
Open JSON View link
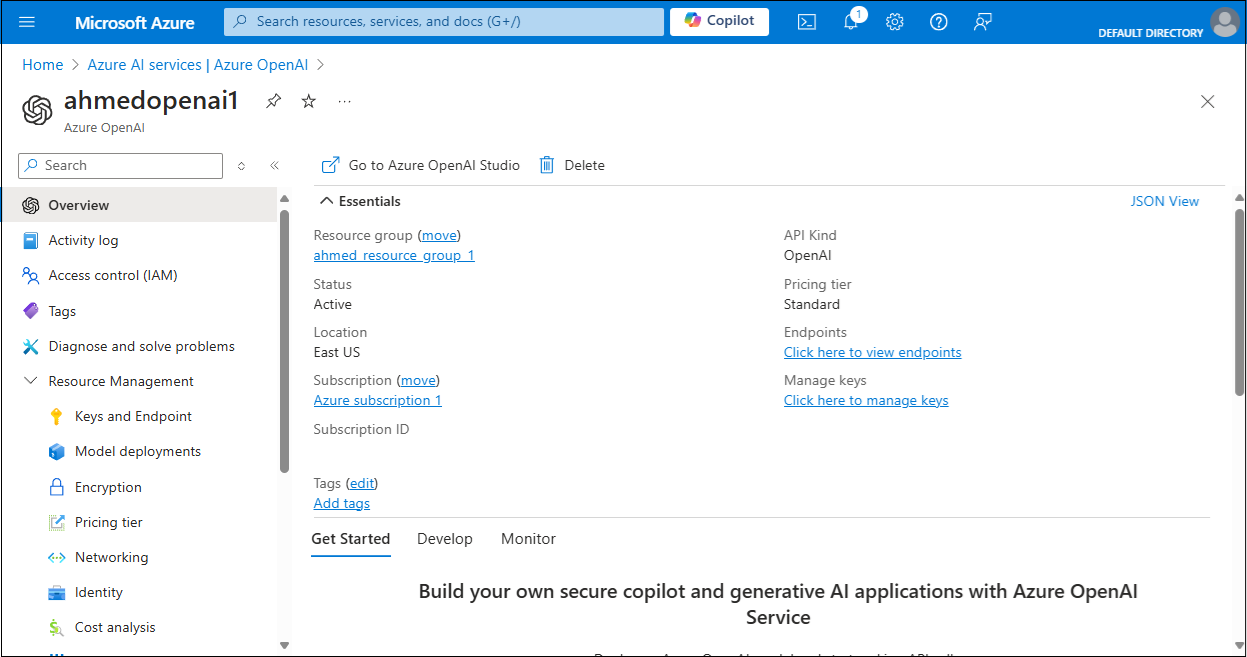pyautogui.click(x=1164, y=201)
